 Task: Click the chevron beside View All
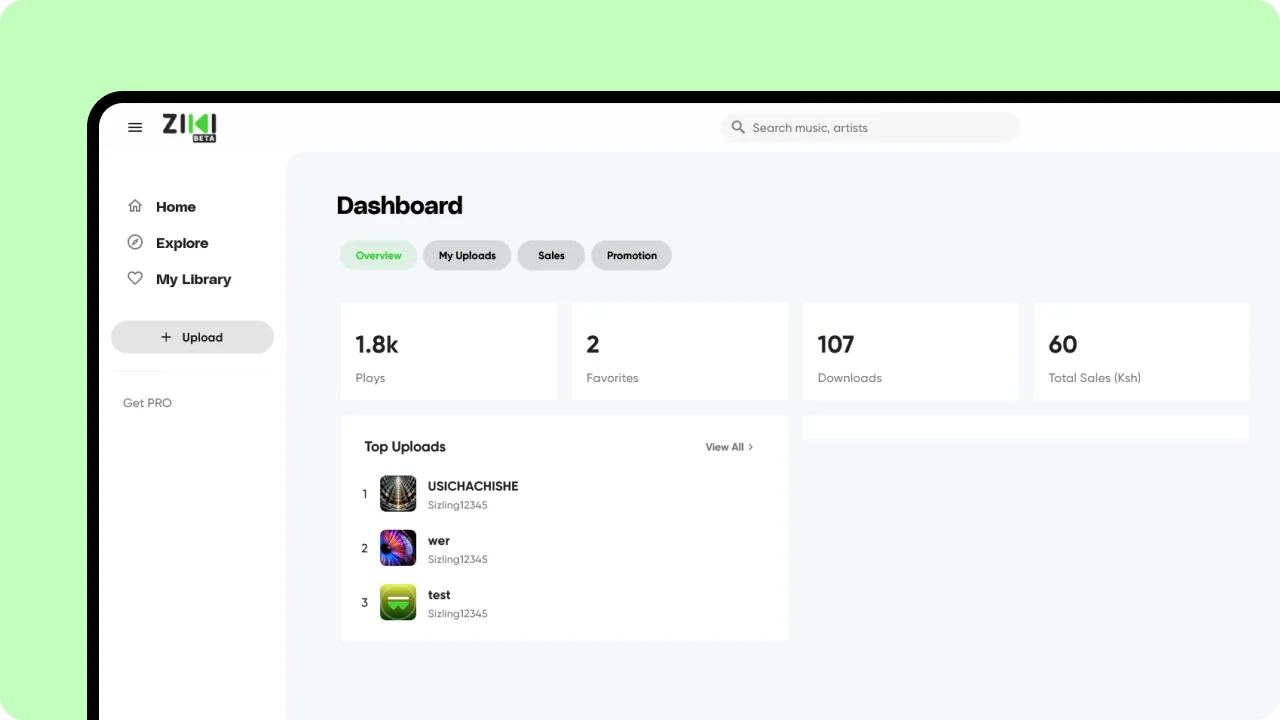coord(751,447)
